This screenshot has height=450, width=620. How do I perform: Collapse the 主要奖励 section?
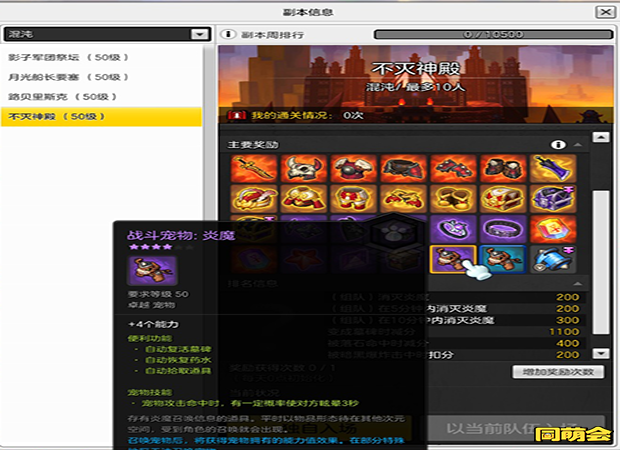click(578, 145)
